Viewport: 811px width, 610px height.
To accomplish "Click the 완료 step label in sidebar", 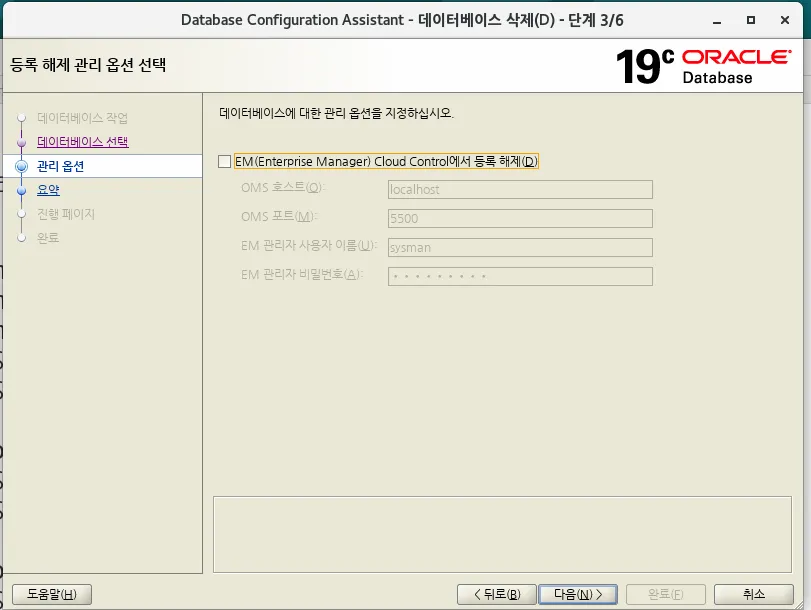I will (x=48, y=238).
